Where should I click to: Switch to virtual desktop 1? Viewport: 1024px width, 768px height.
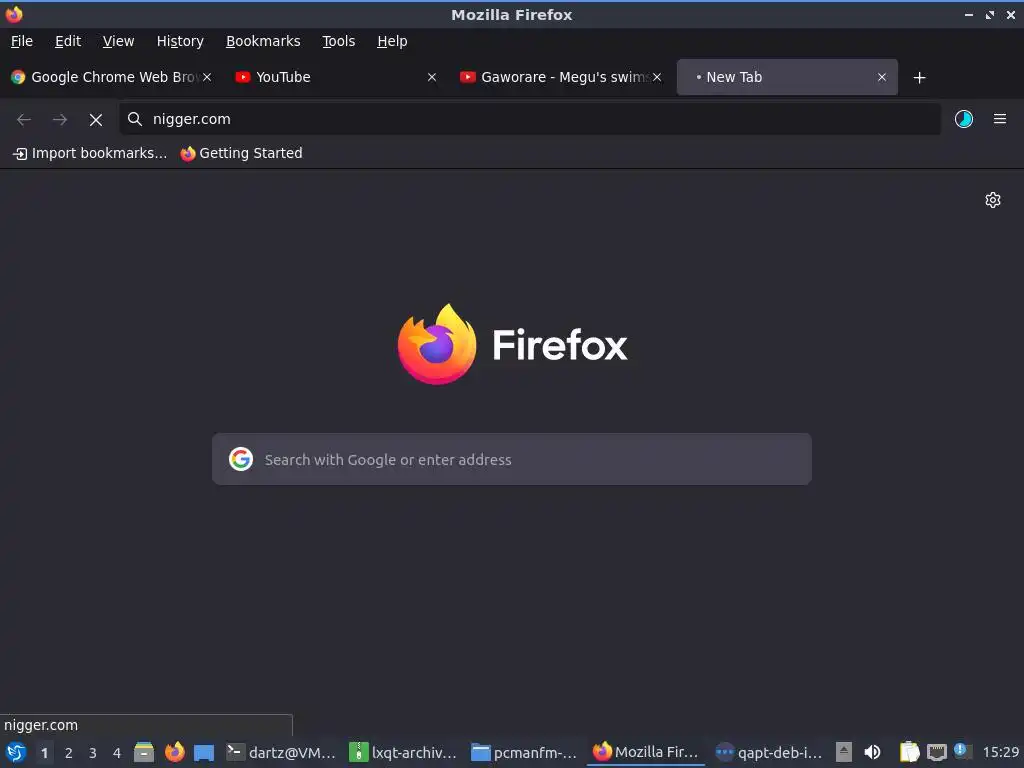click(x=44, y=753)
